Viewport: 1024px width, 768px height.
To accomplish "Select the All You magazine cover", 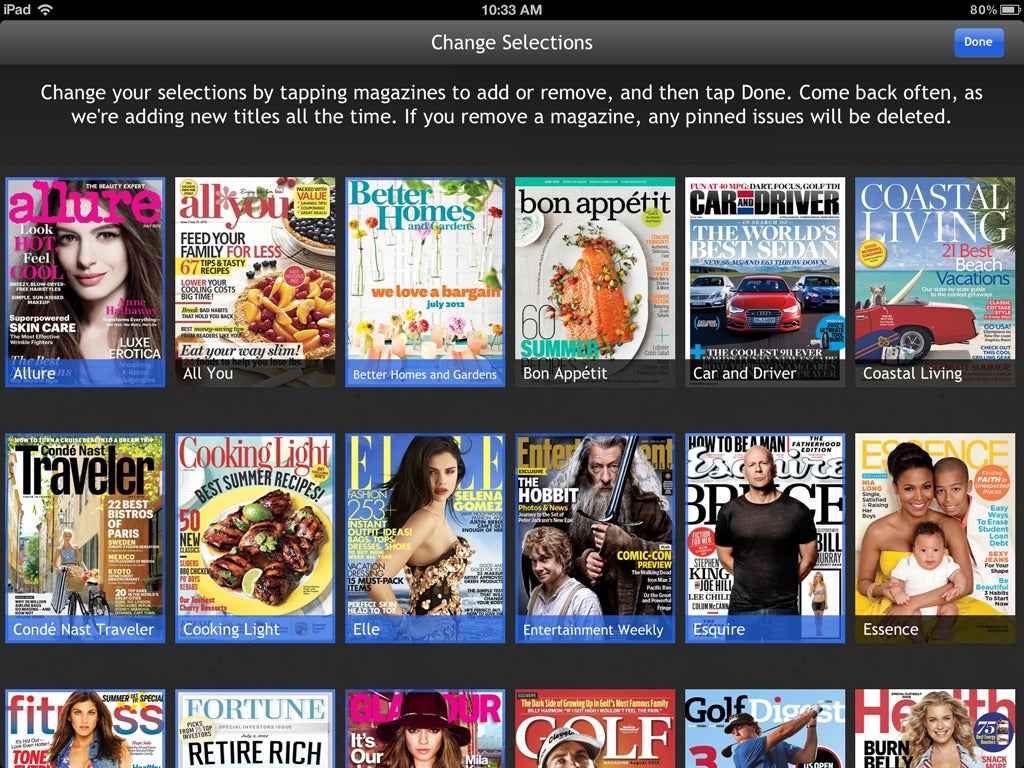I will (255, 282).
